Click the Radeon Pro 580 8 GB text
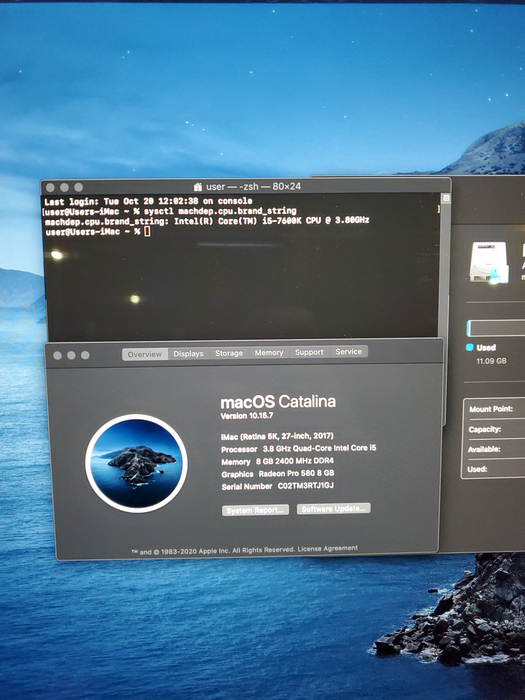Viewport: 525px width, 700px height. coord(296,473)
